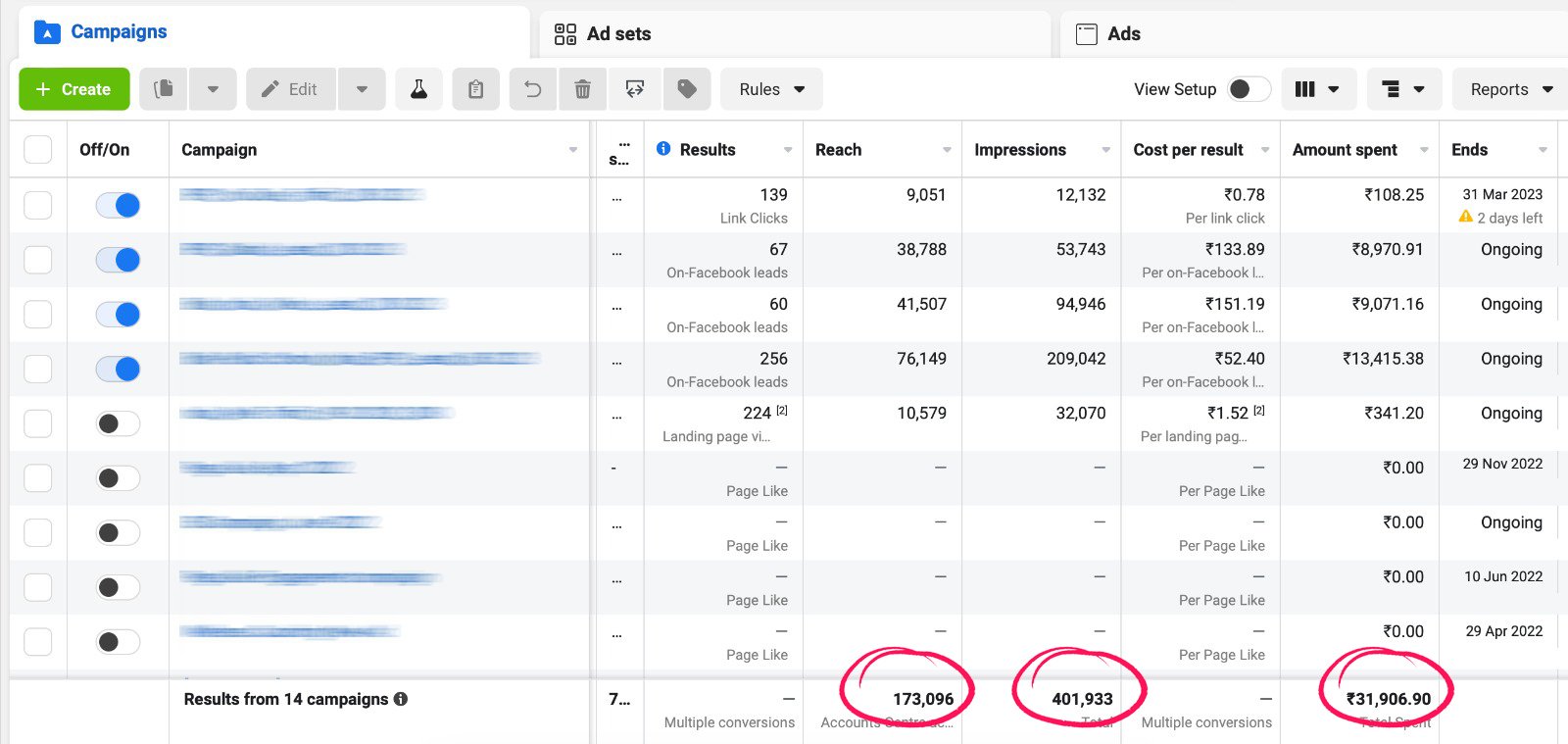Viewport: 1568px width, 744px height.
Task: Click the trash delete icon
Action: (x=582, y=89)
